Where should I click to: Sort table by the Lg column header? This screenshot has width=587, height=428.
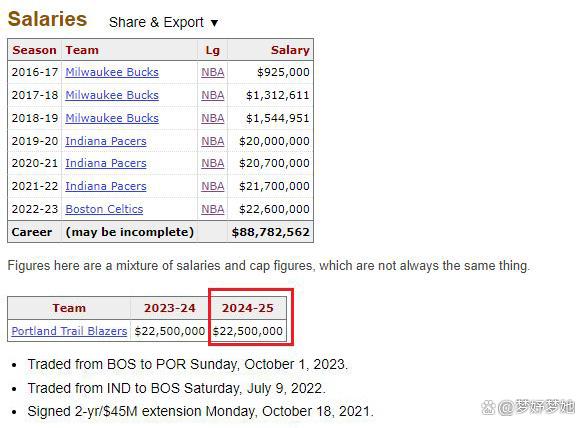[212, 50]
